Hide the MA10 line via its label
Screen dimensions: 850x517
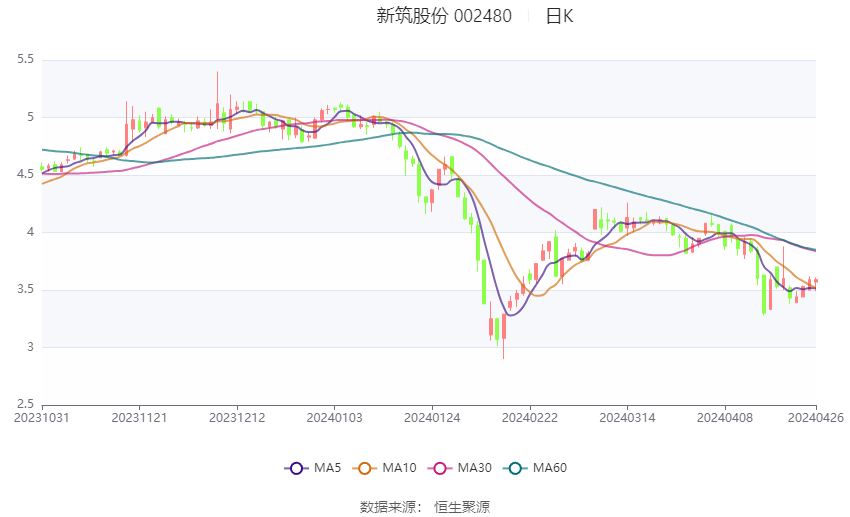[400, 468]
